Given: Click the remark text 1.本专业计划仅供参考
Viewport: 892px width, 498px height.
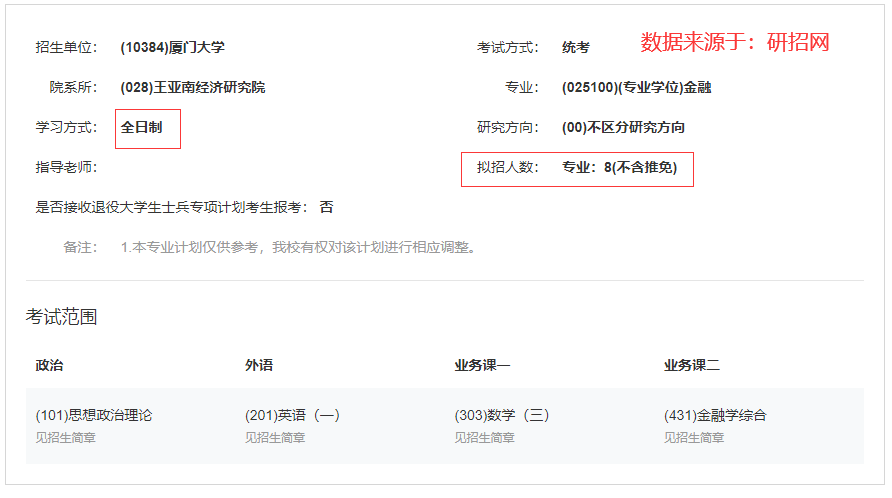Looking at the screenshot, I should [189, 248].
